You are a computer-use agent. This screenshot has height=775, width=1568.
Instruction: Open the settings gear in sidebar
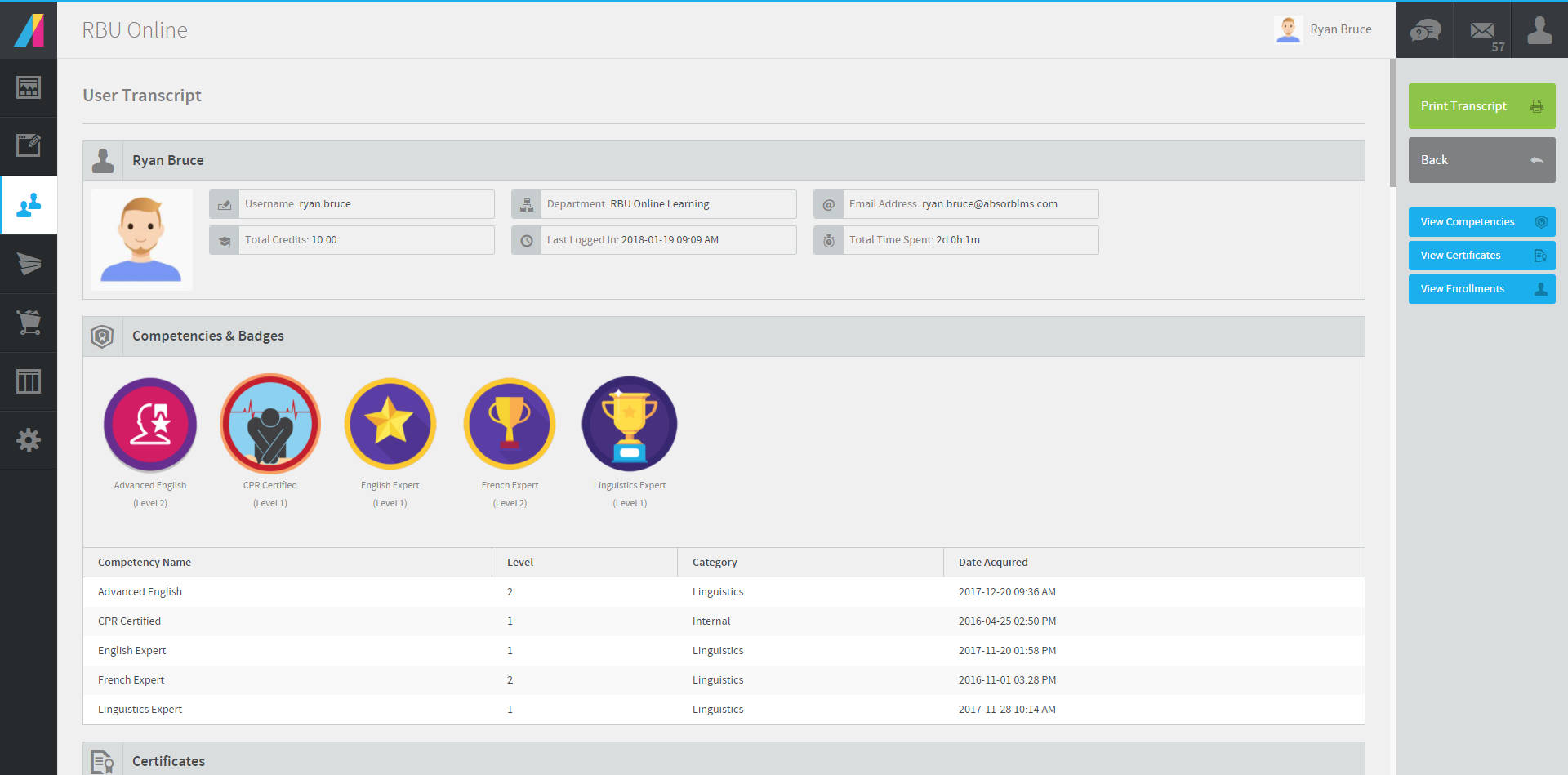[29, 440]
